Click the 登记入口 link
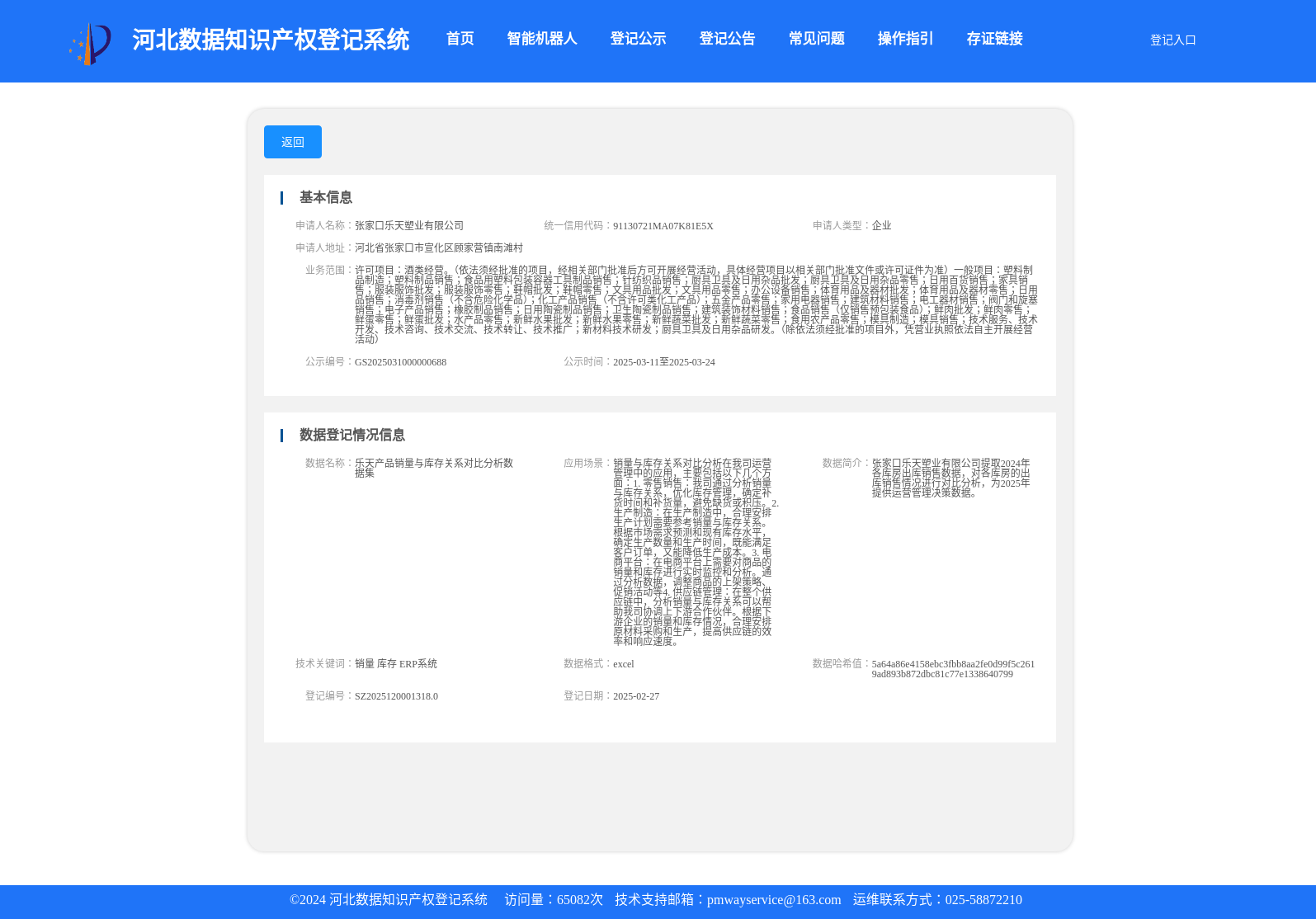The image size is (1316, 919). click(1172, 40)
